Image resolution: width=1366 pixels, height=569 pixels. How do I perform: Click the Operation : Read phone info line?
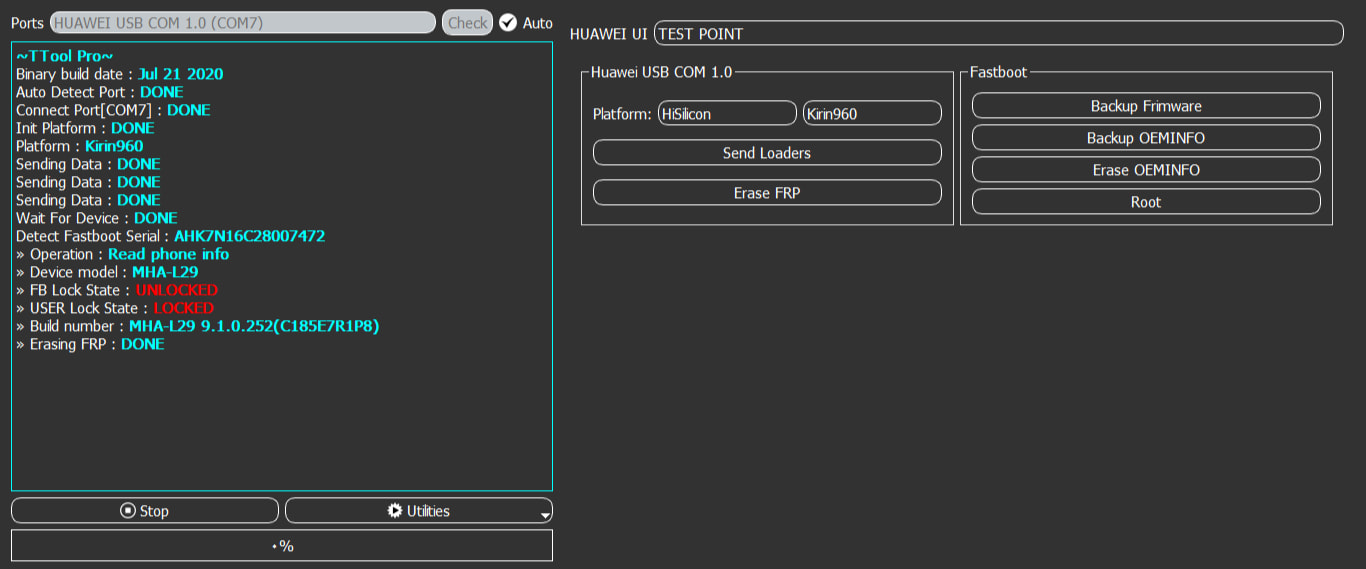click(x=122, y=254)
